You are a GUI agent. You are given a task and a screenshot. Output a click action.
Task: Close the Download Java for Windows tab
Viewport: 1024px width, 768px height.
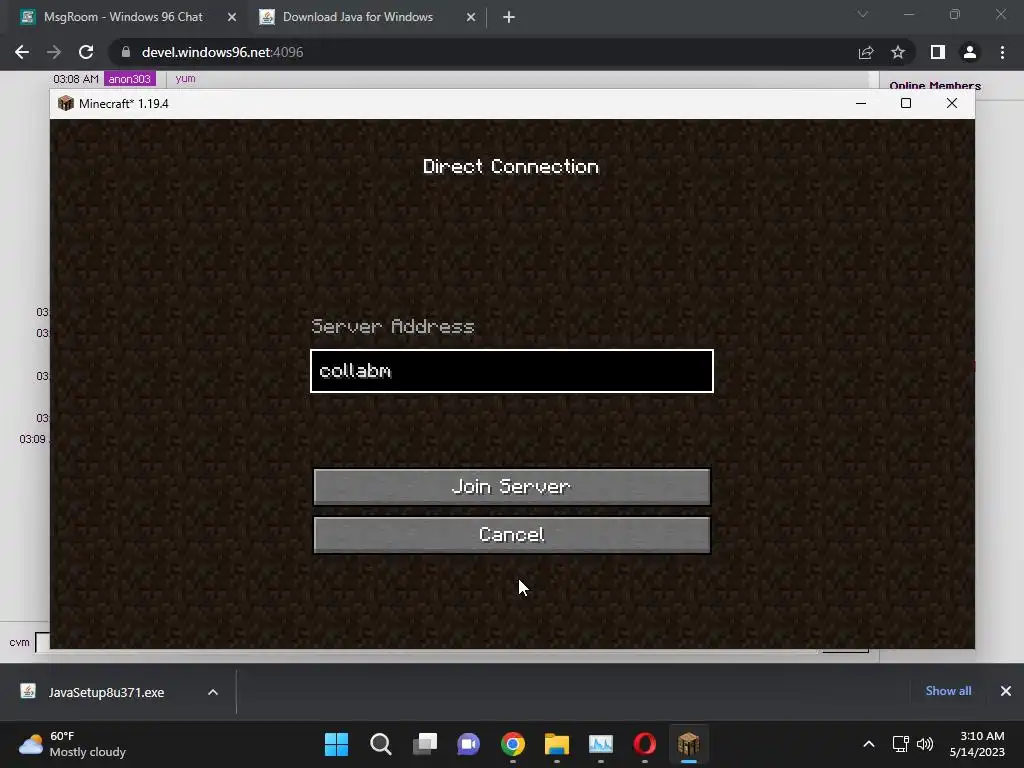tap(471, 17)
